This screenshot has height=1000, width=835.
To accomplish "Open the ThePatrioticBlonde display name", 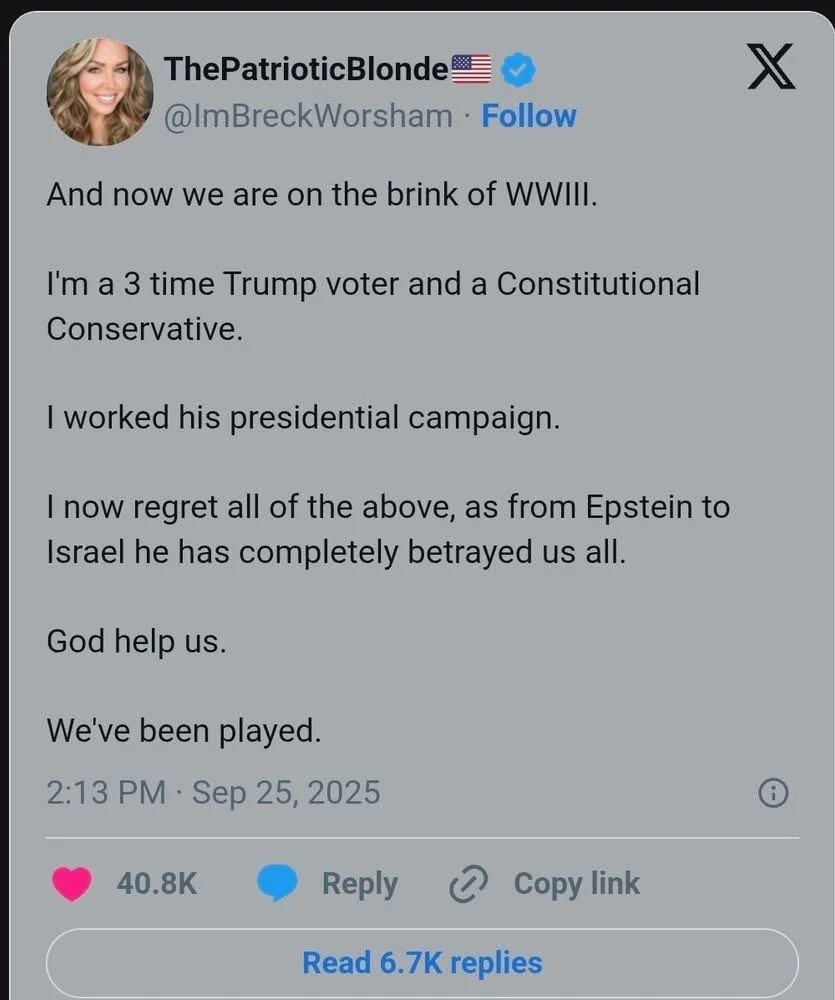I will coord(305,69).
